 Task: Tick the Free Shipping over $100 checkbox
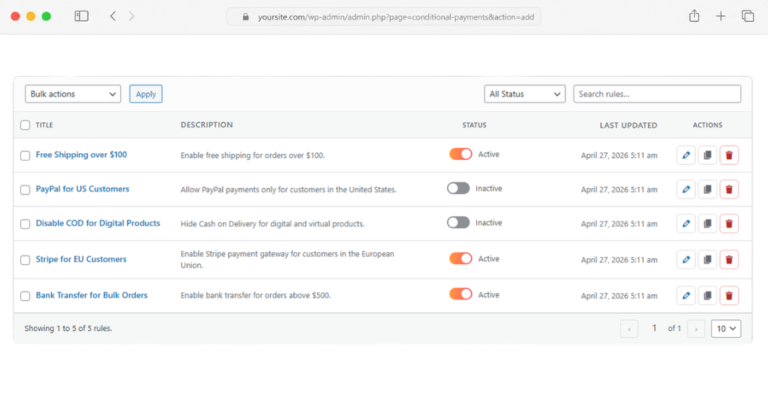click(25, 156)
